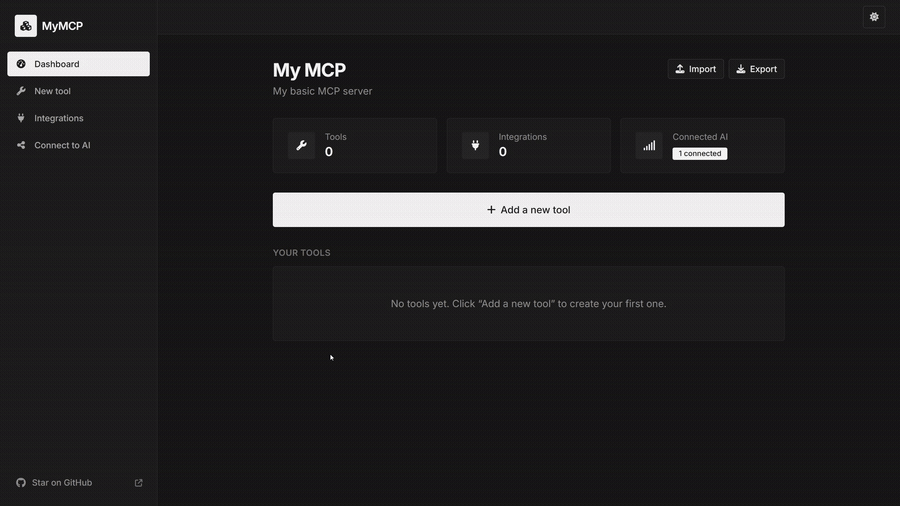Click the Star on GitHub link
Image resolution: width=900 pixels, height=506 pixels.
click(x=61, y=482)
